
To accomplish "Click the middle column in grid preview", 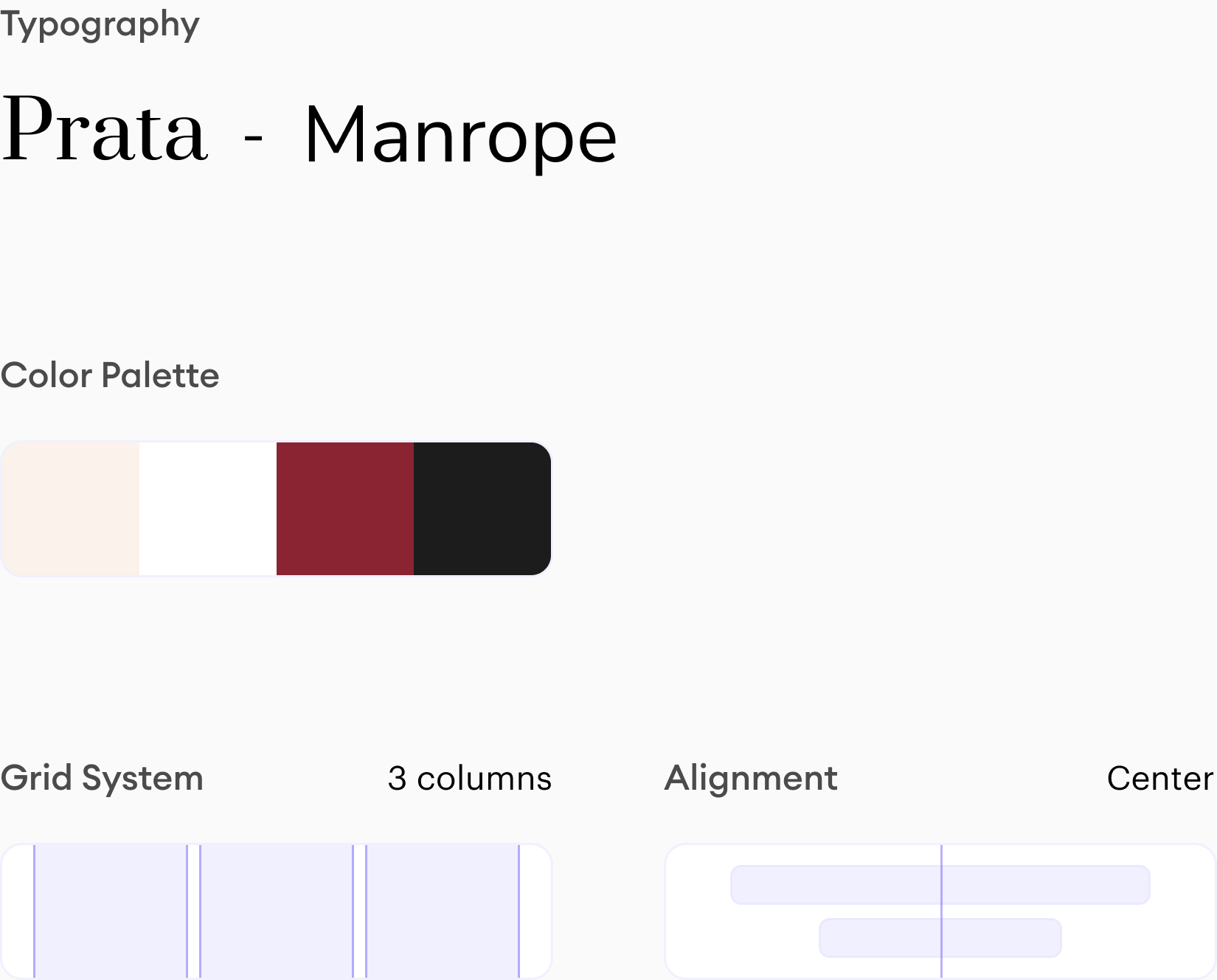I will (x=277, y=911).
